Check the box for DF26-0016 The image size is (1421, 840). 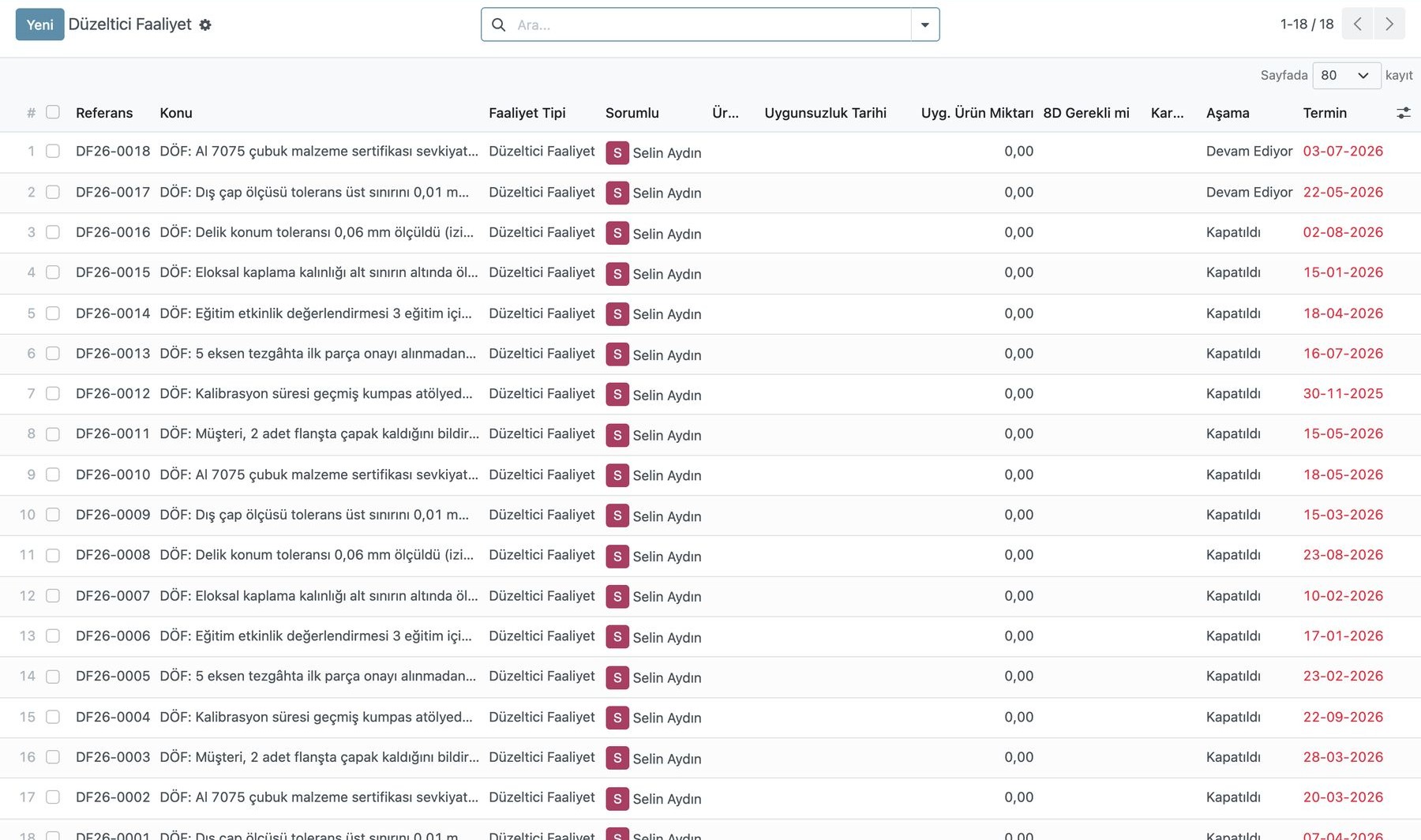click(x=53, y=232)
